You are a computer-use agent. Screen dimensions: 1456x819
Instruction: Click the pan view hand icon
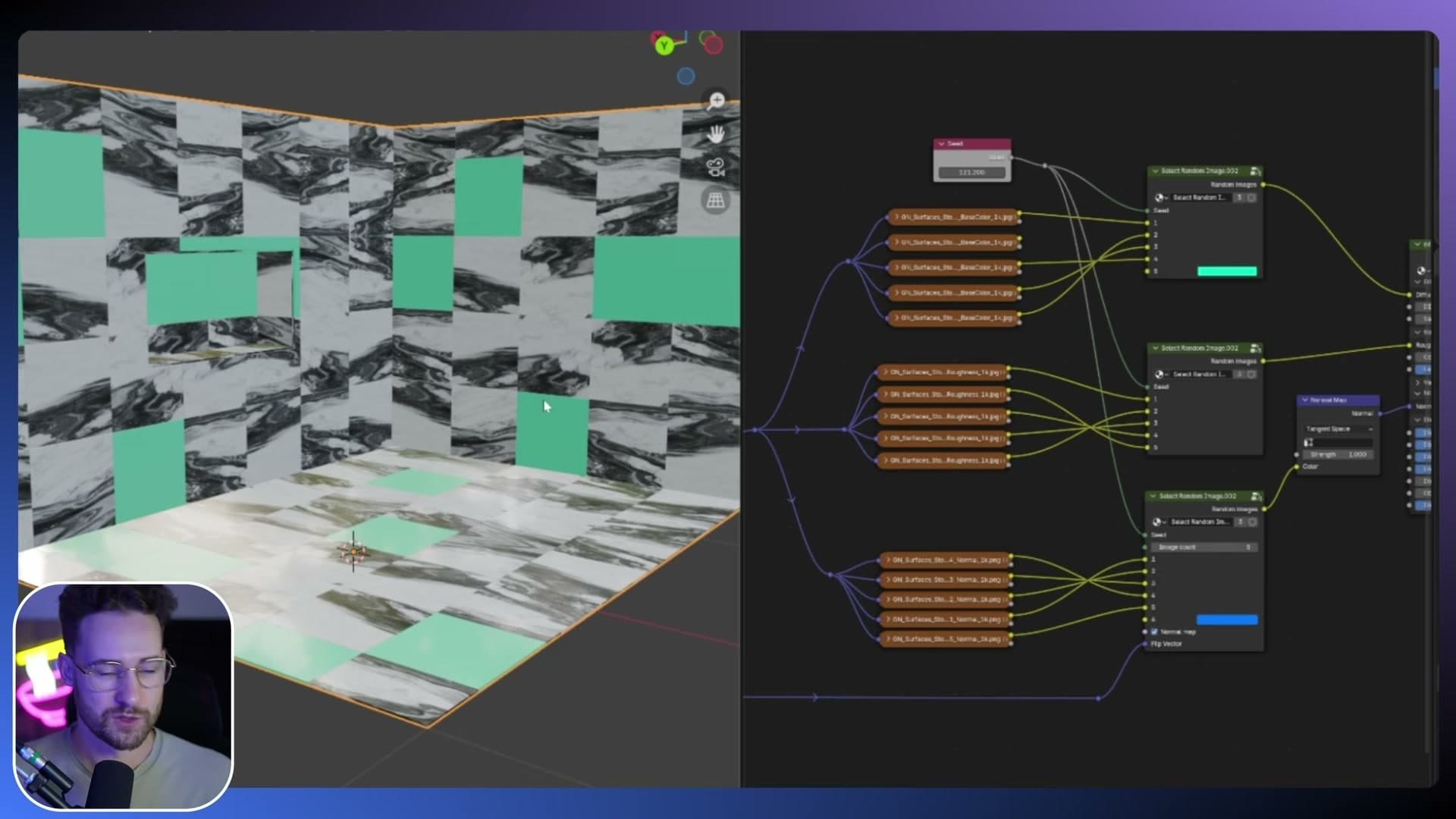click(716, 134)
